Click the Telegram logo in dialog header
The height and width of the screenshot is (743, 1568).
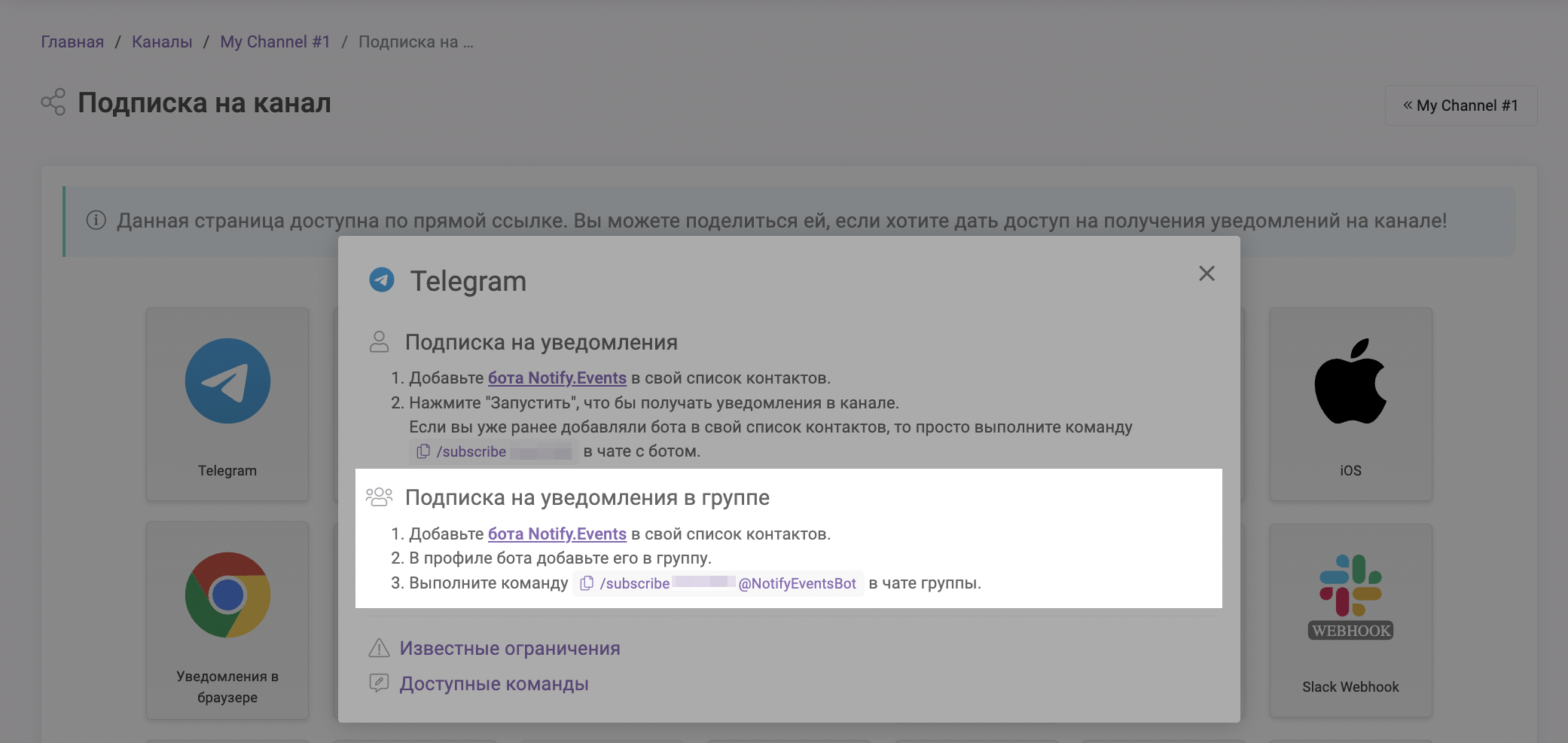[382, 280]
